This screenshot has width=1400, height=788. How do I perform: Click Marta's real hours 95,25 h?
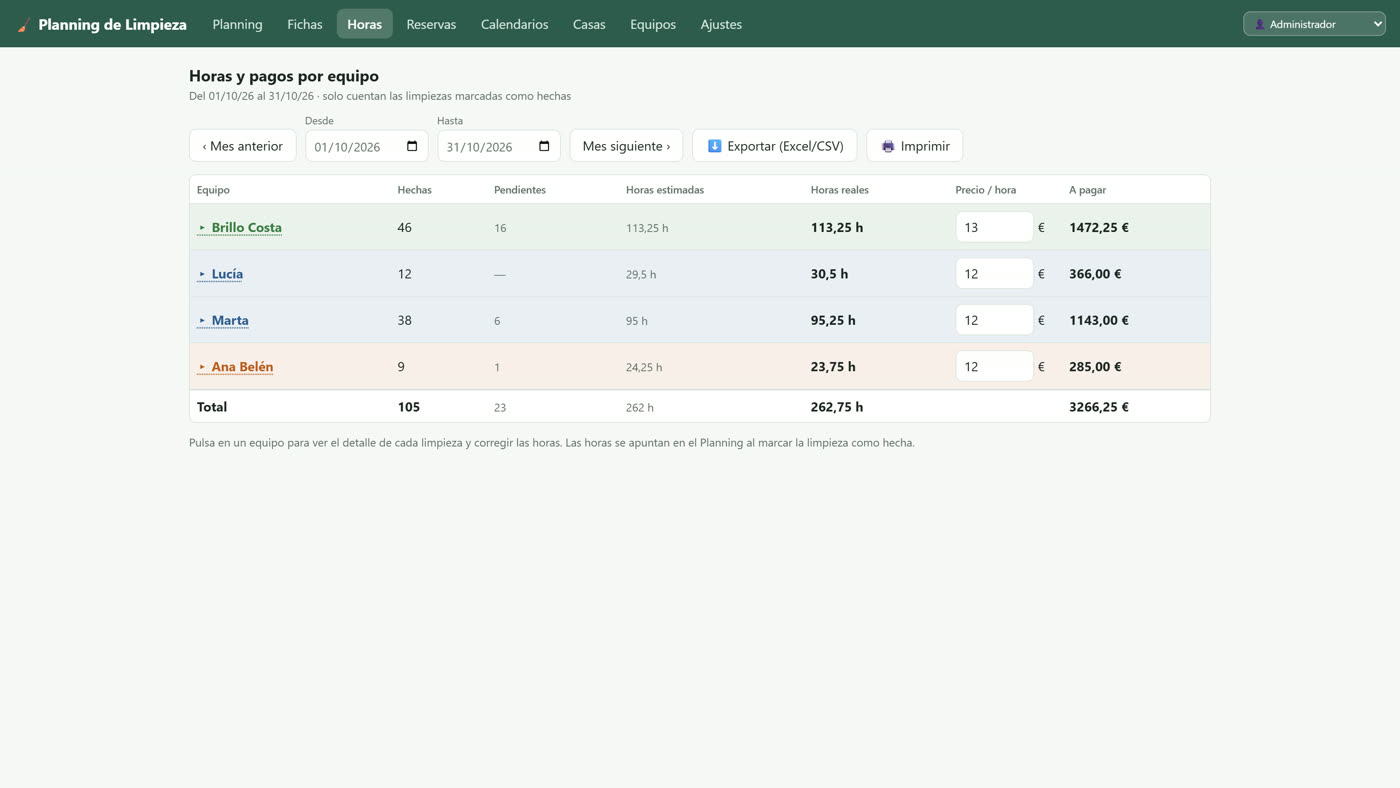(833, 320)
